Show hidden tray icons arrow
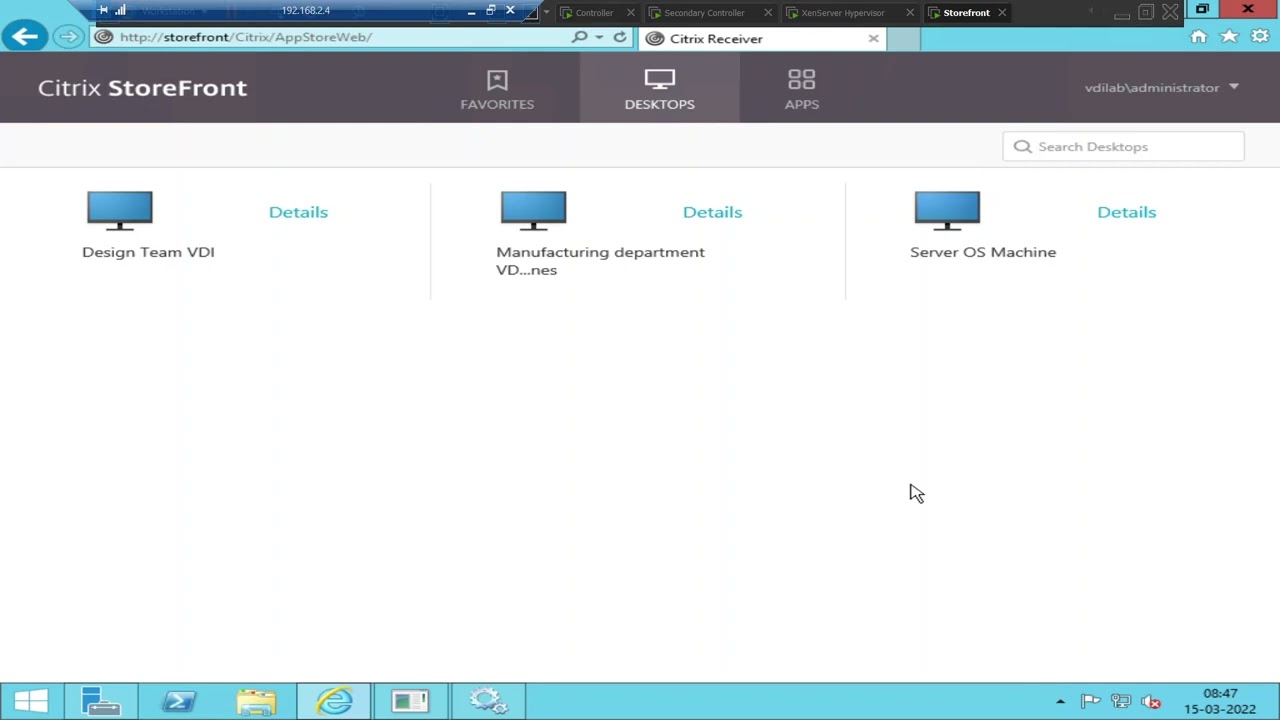This screenshot has width=1280, height=720. (x=1060, y=702)
